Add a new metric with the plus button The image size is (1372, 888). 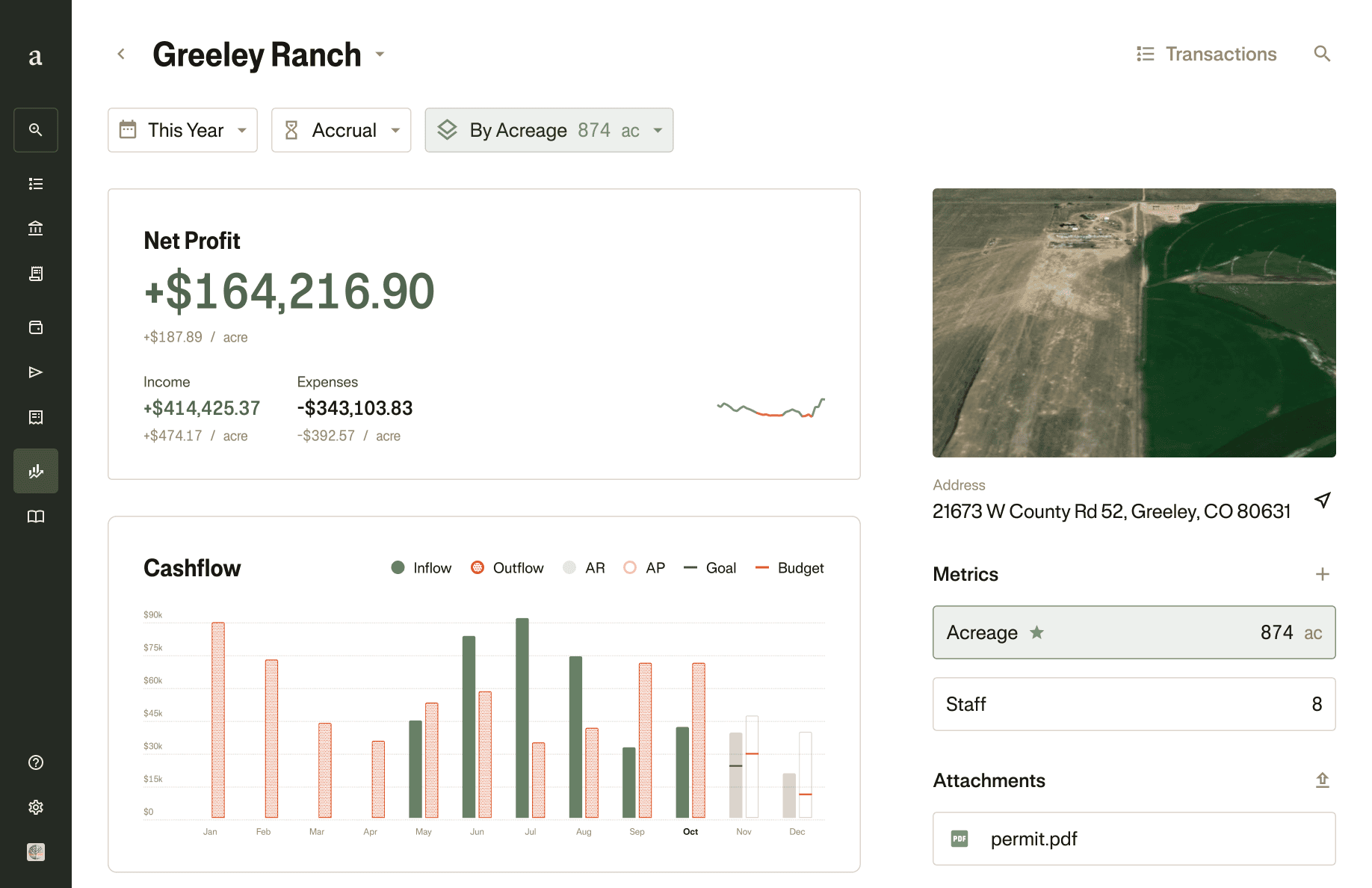tap(1323, 574)
